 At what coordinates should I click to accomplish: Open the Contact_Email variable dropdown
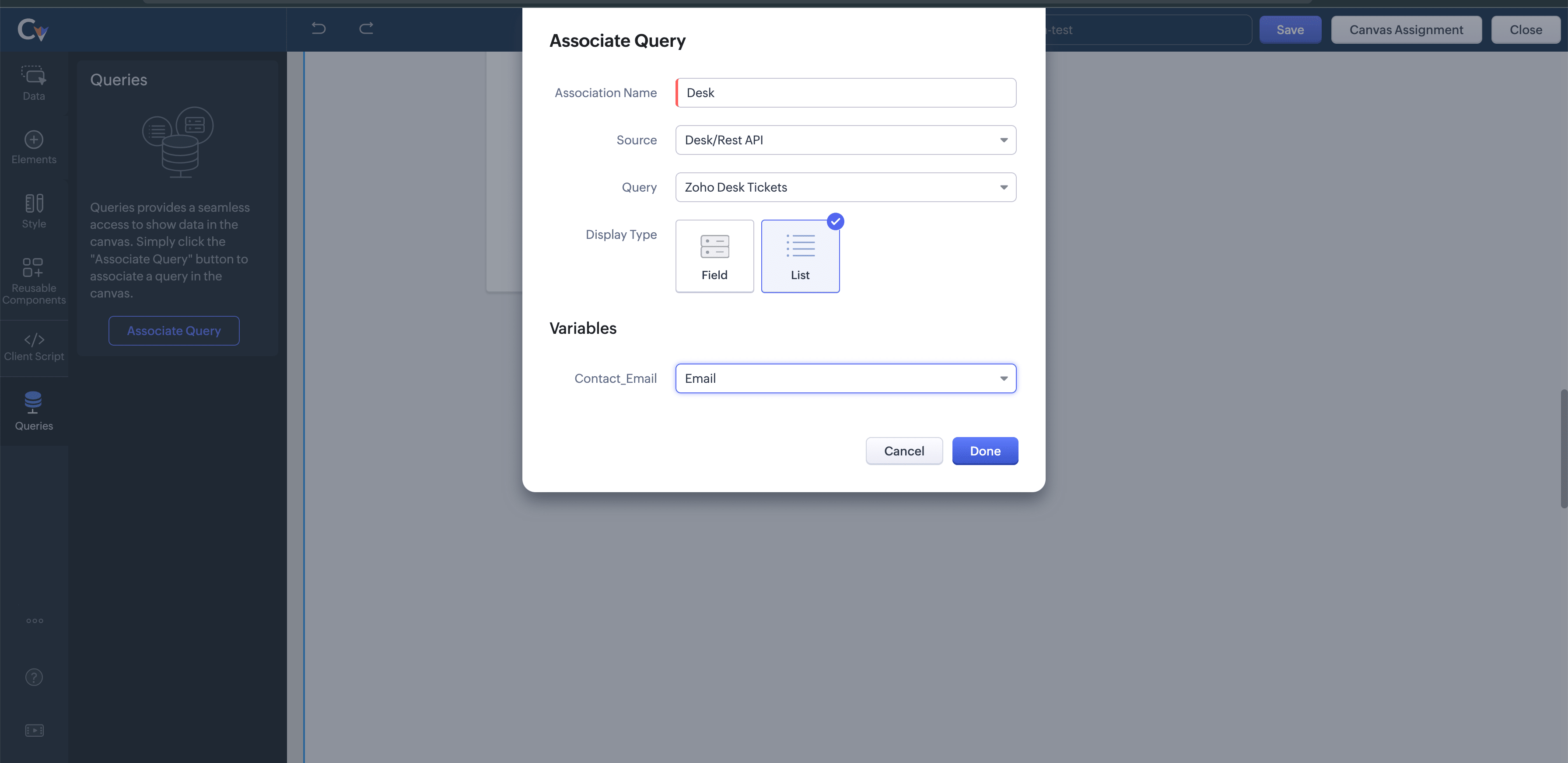845,378
